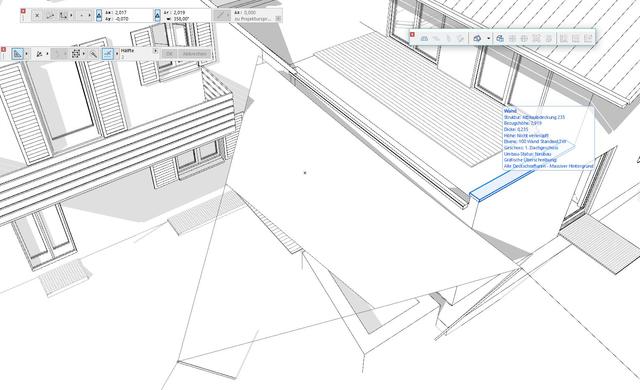Image resolution: width=640 pixels, height=390 pixels.
Task: Select the snap guide angle icon
Action: pyautogui.click(x=39, y=54)
